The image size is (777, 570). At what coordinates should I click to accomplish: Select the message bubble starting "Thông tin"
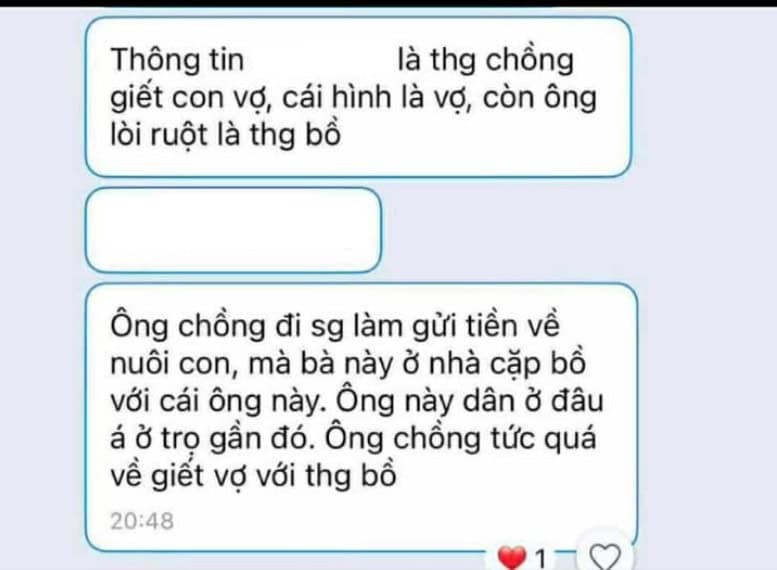(x=358, y=97)
